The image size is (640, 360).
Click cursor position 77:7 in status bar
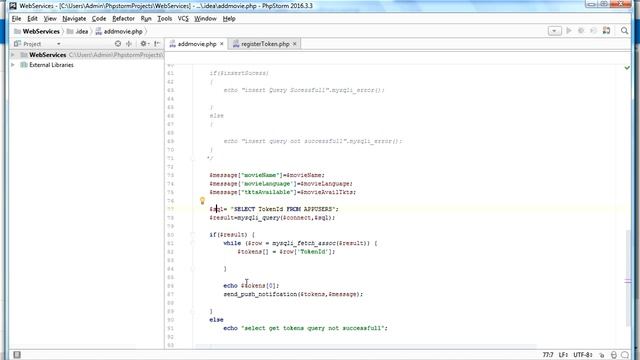pyautogui.click(x=548, y=355)
